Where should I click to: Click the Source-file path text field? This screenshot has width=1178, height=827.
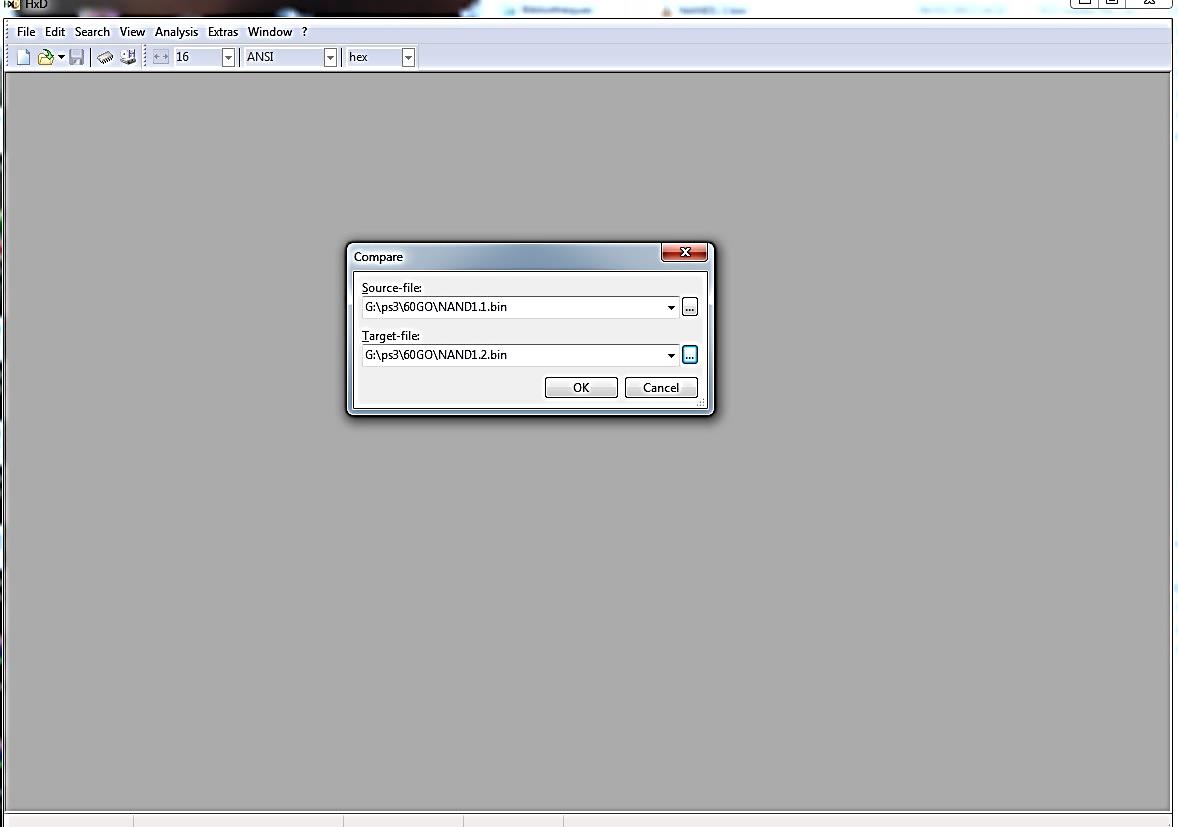click(x=510, y=307)
